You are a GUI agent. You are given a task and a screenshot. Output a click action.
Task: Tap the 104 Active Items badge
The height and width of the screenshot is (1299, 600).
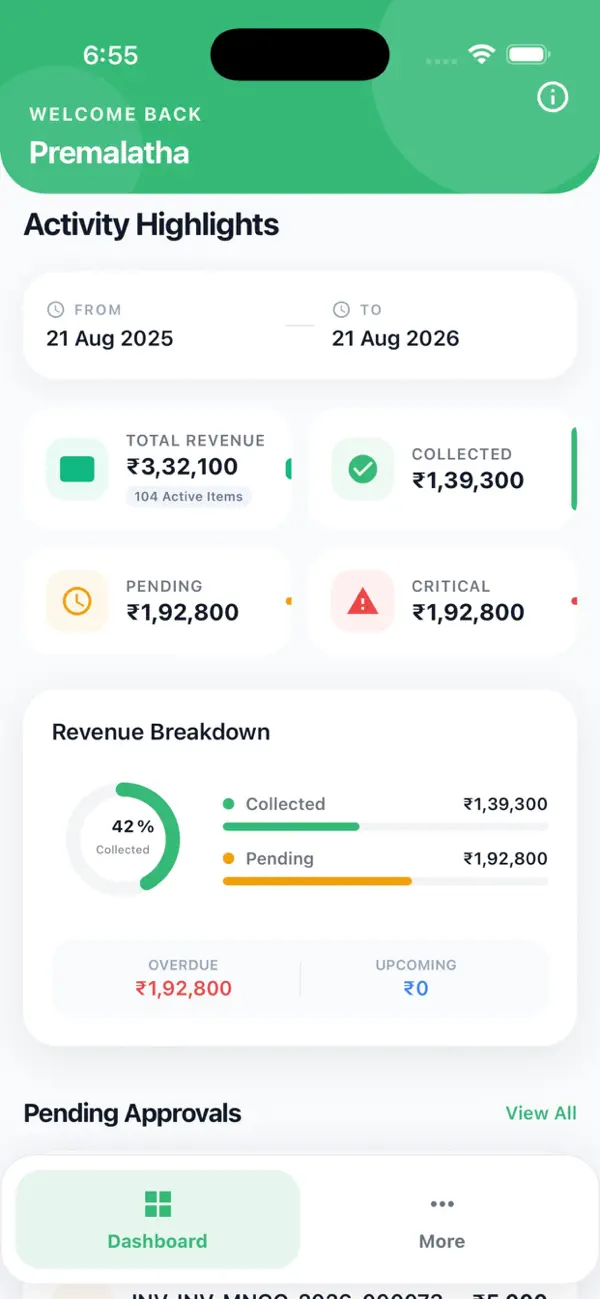[x=188, y=496]
